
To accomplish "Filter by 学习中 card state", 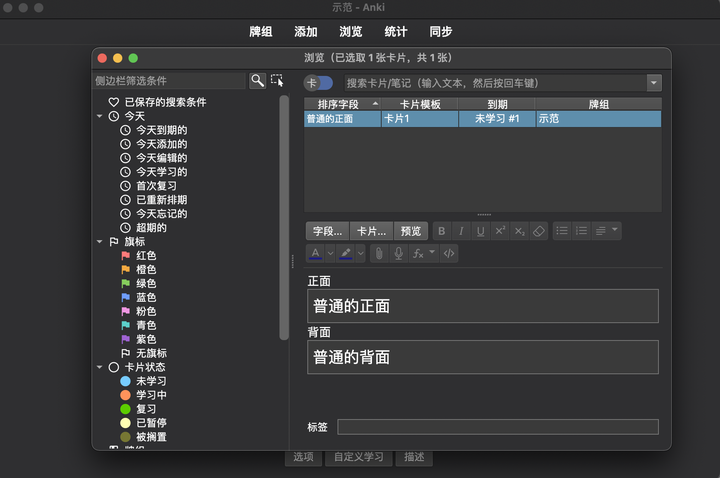I will 143,395.
